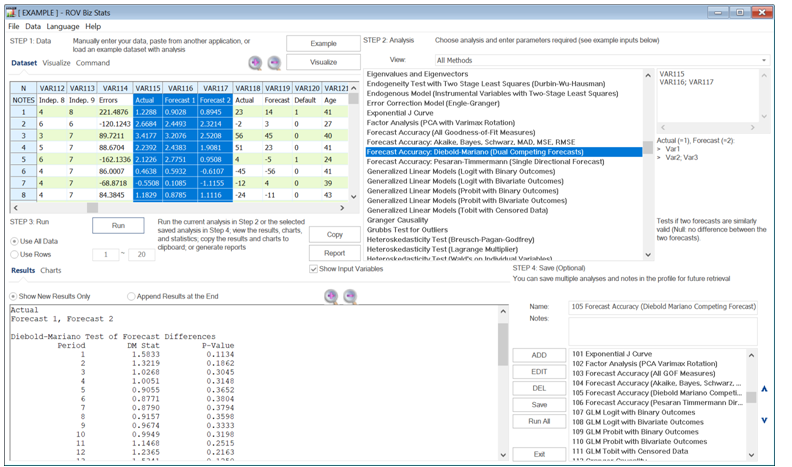This screenshot has height=467, width=792.
Task: Select Eigenvalues and Eigenvectors method
Action: tap(417, 74)
